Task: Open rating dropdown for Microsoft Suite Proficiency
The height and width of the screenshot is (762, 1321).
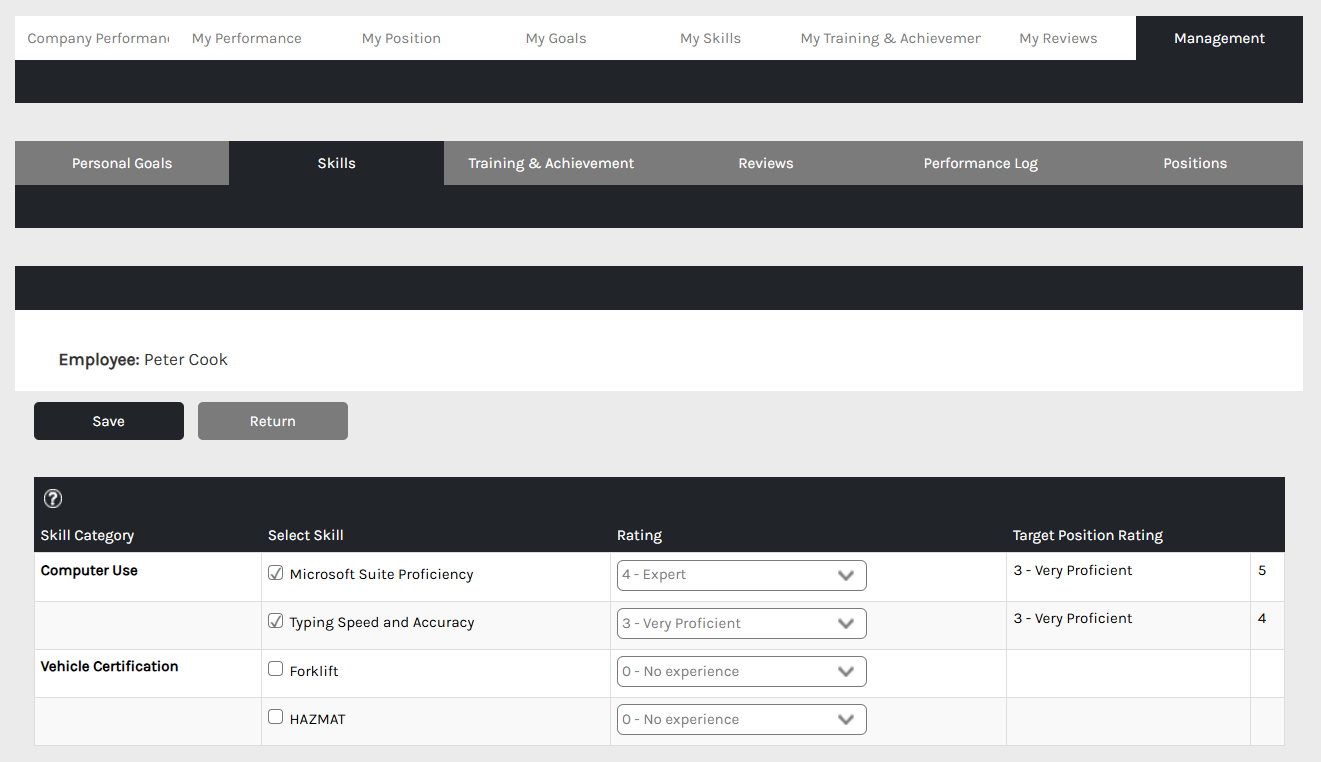Action: click(x=742, y=575)
